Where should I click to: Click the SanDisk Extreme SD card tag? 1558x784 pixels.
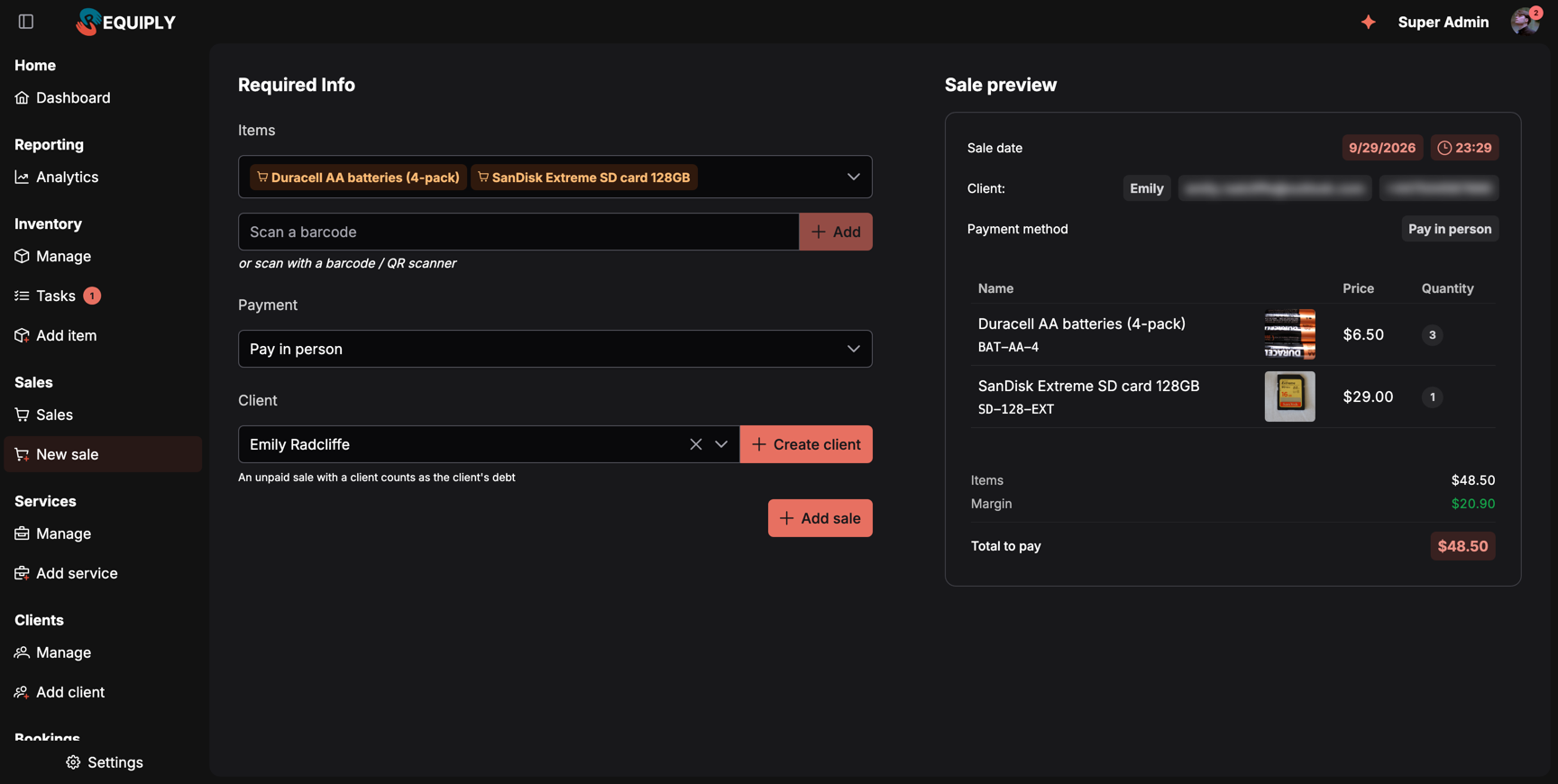[x=584, y=178]
